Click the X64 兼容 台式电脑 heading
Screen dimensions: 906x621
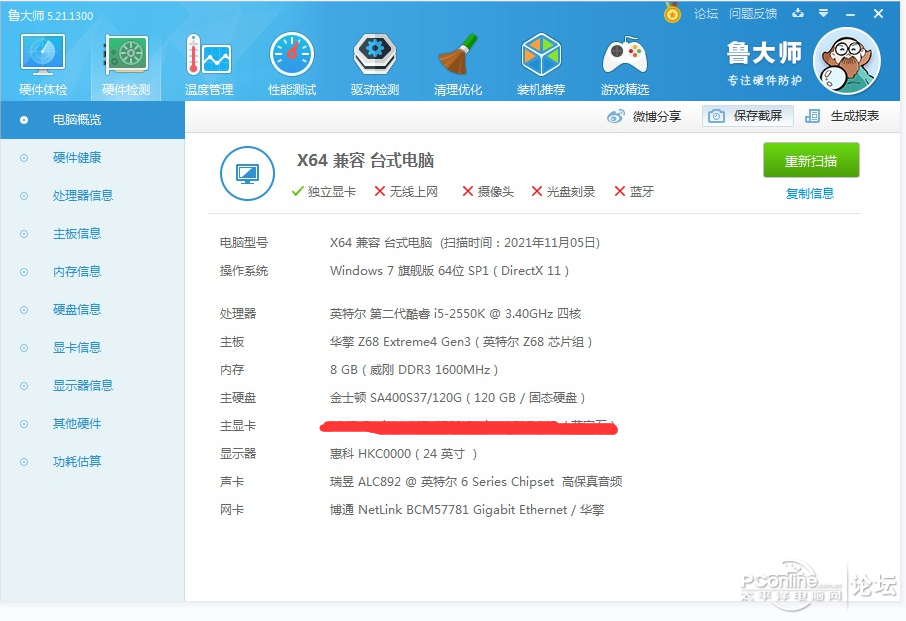(x=365, y=161)
